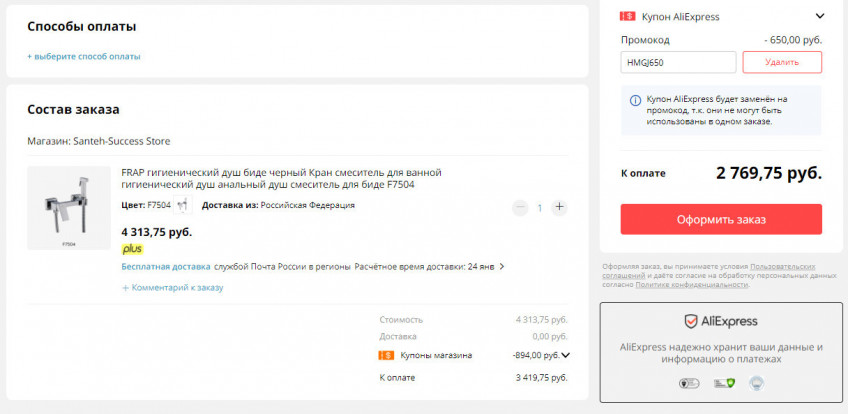This screenshot has height=414, width=848.
Task: Click the F7504 color variant thumbnail icon
Action: coord(183,205)
